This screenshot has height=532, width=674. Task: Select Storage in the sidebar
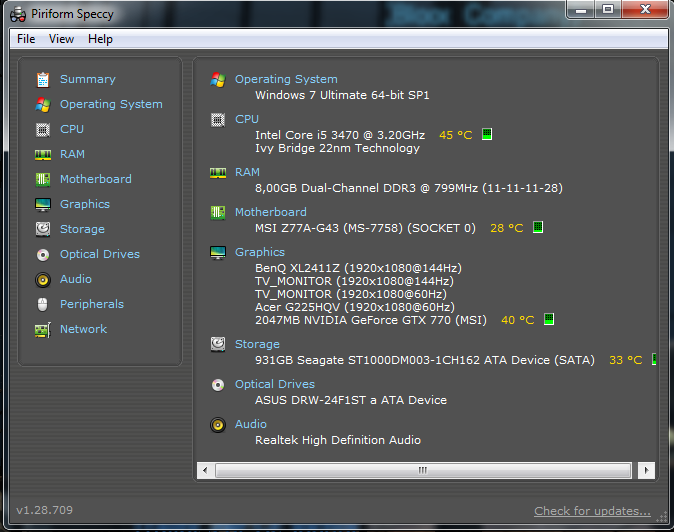point(82,229)
